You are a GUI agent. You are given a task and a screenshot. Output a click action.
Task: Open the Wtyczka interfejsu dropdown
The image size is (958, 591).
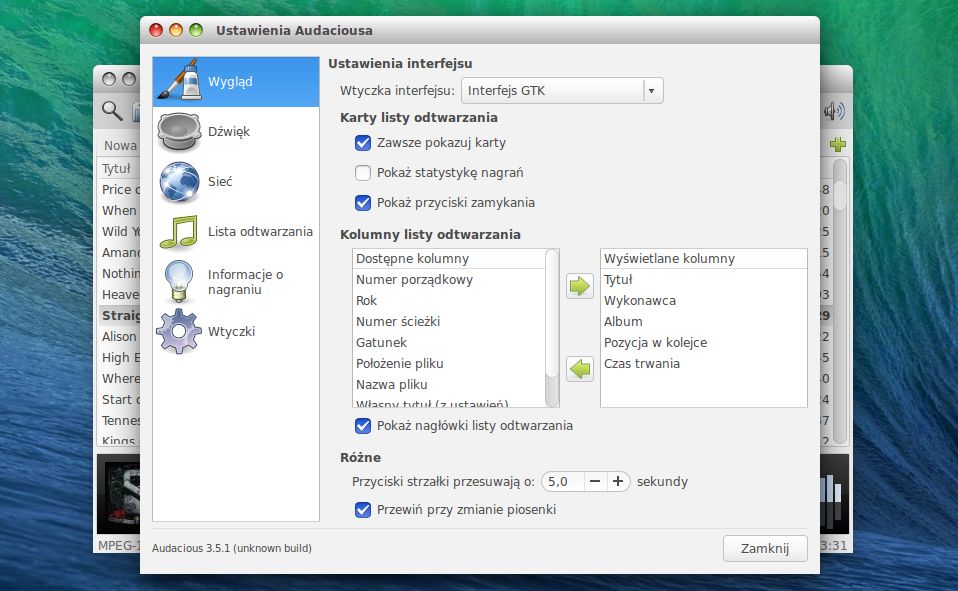pos(562,90)
